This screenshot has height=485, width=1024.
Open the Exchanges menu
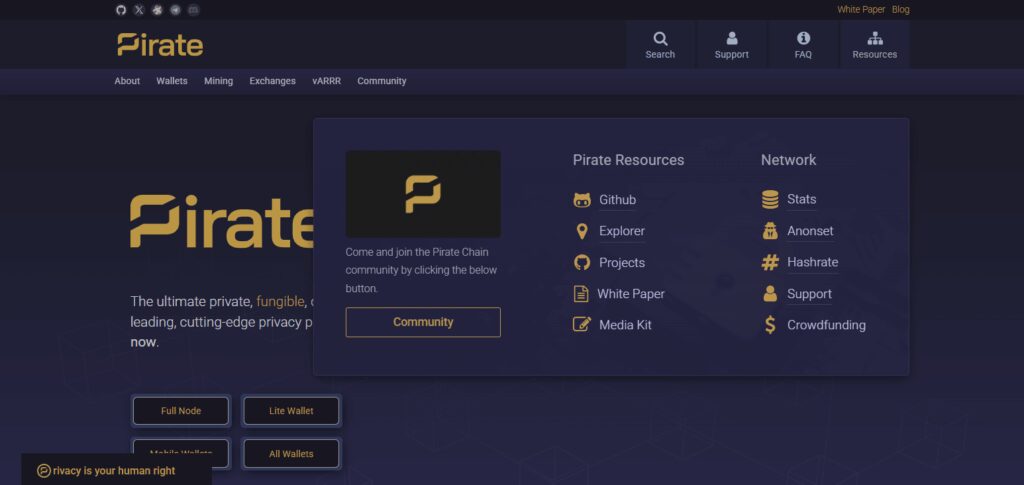click(x=272, y=81)
